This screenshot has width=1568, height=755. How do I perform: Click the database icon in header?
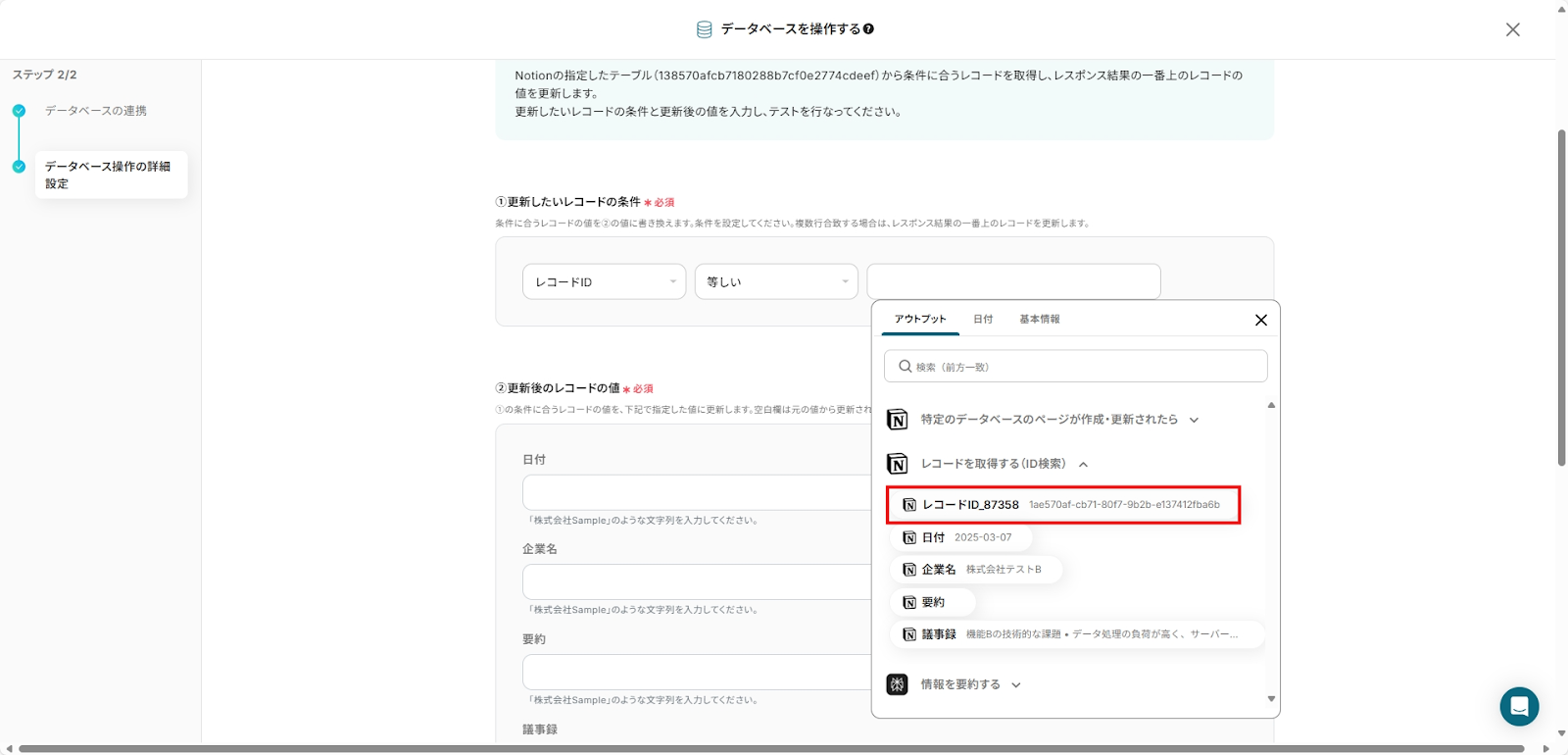[704, 29]
